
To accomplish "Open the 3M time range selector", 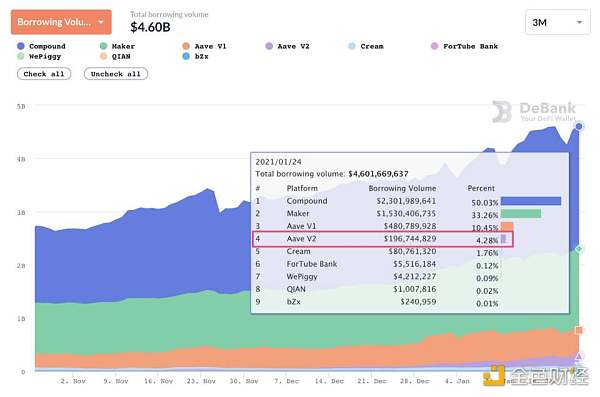I will pos(557,23).
